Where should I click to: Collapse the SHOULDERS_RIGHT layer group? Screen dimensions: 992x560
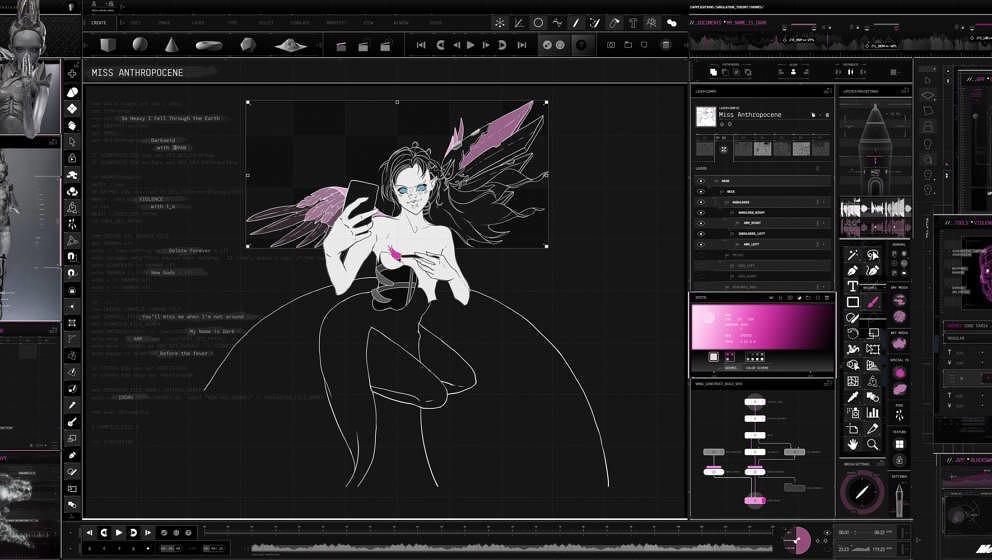[x=731, y=212]
